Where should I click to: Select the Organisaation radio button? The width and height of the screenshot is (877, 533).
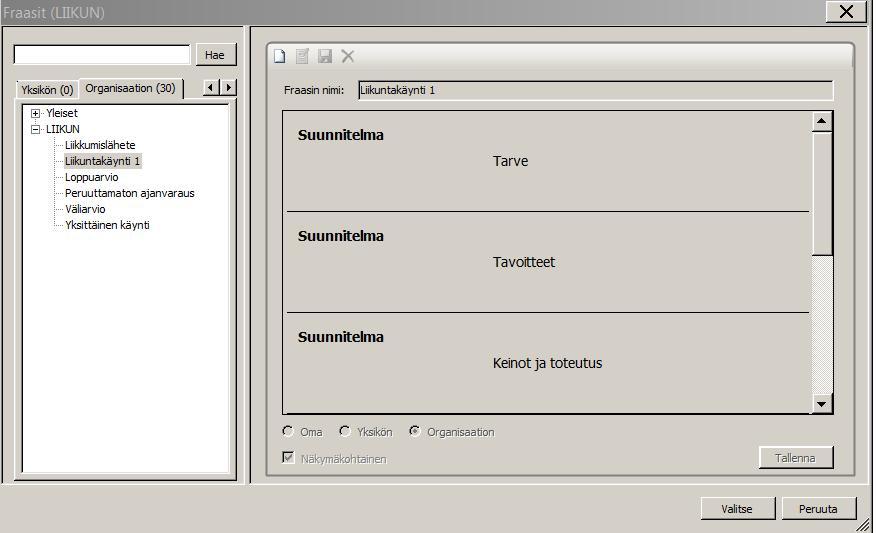coord(414,431)
